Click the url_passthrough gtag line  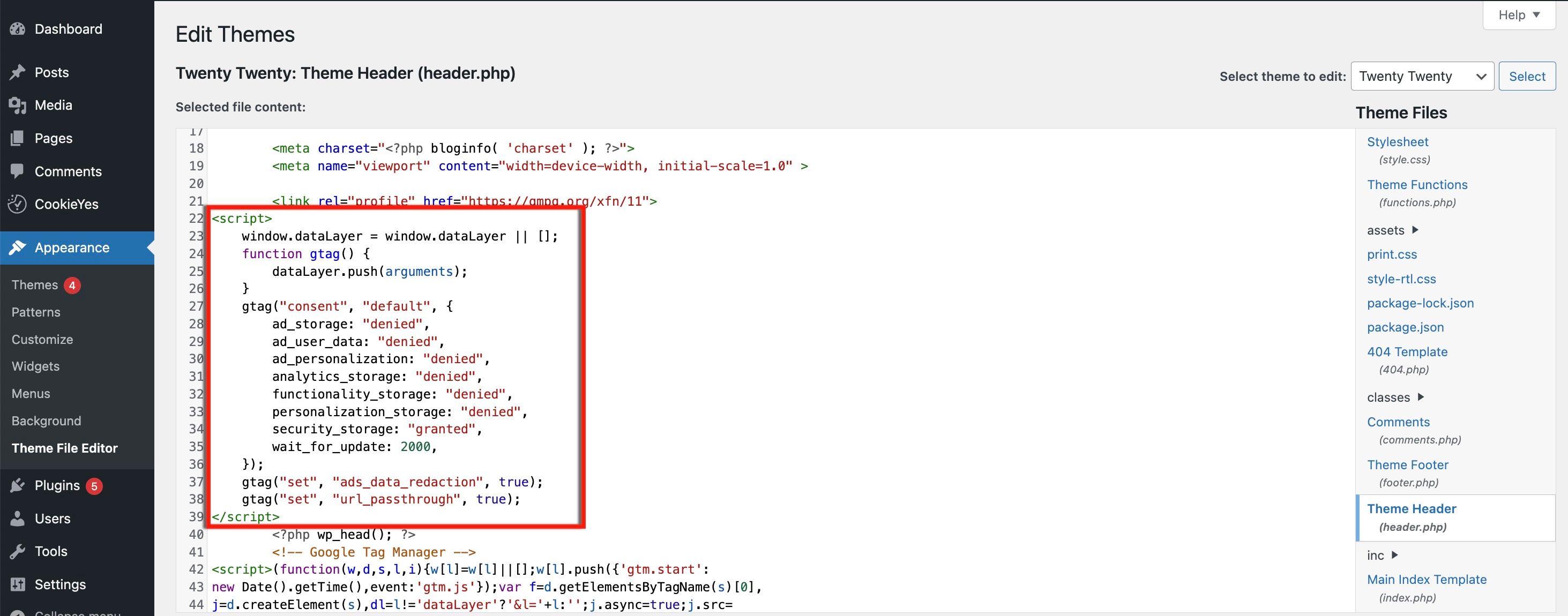(381, 499)
